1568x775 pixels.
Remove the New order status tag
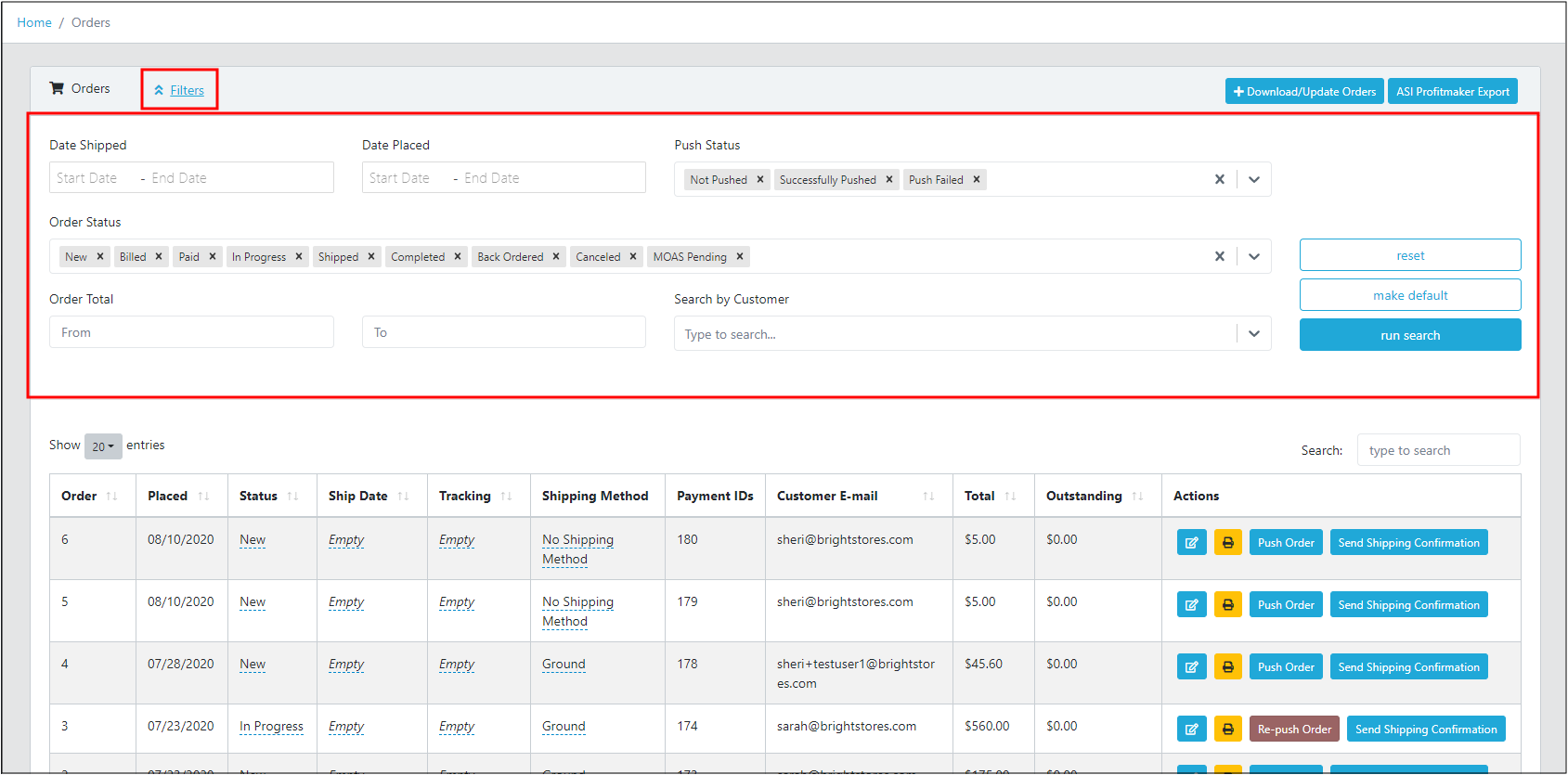pyautogui.click(x=100, y=257)
